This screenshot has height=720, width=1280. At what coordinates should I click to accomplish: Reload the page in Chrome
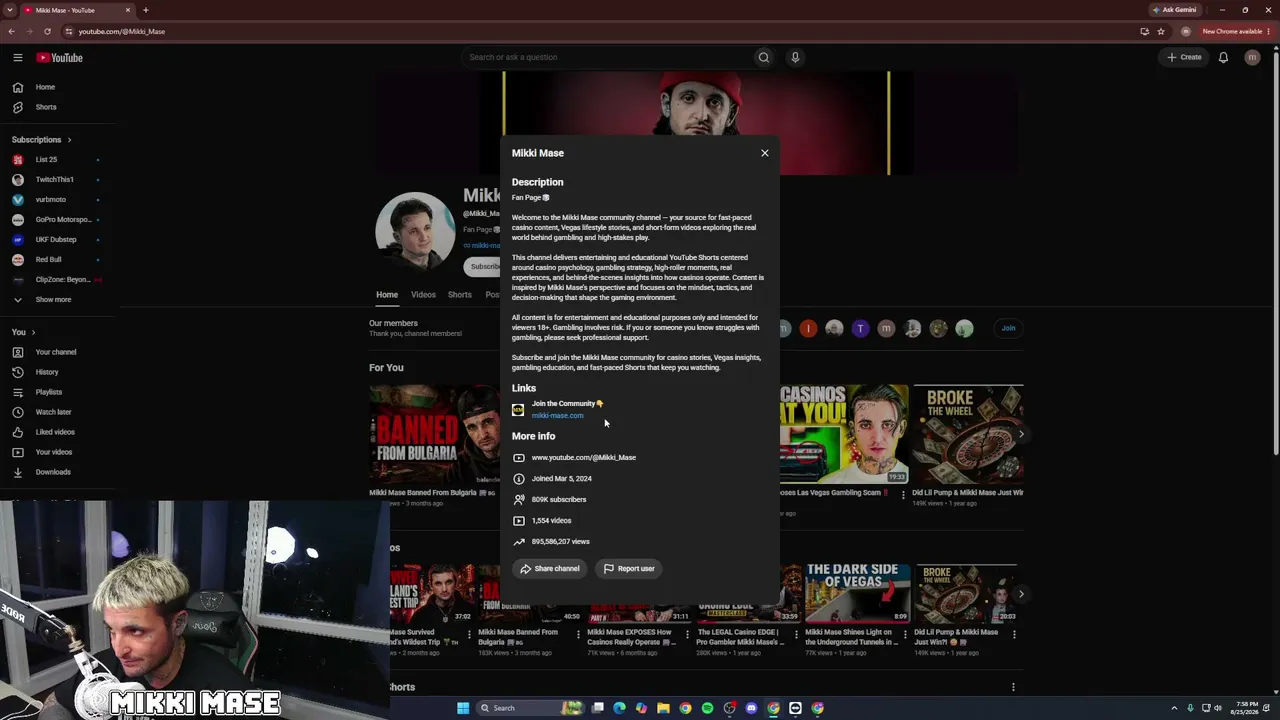(x=47, y=31)
